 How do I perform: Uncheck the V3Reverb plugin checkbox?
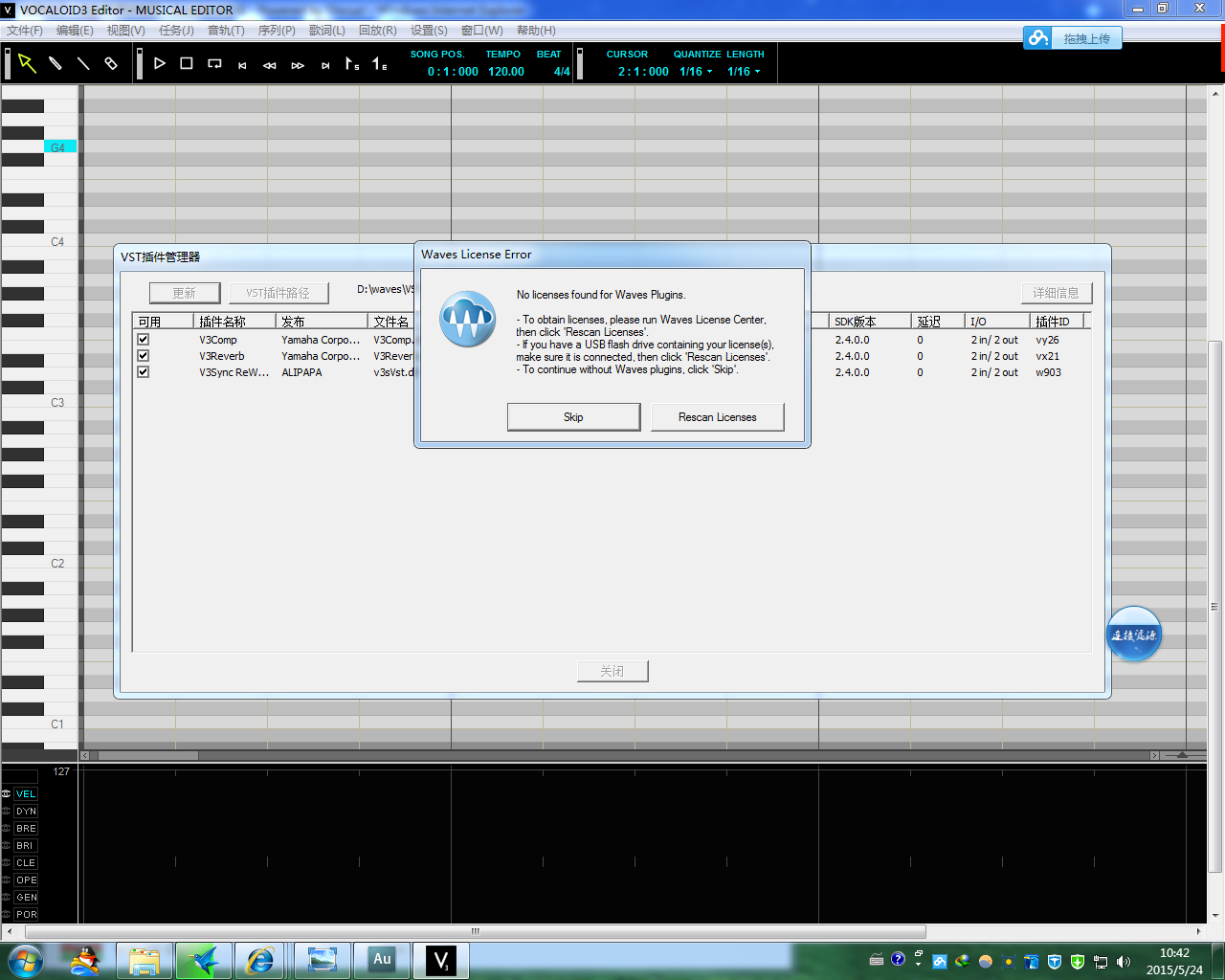(x=143, y=356)
